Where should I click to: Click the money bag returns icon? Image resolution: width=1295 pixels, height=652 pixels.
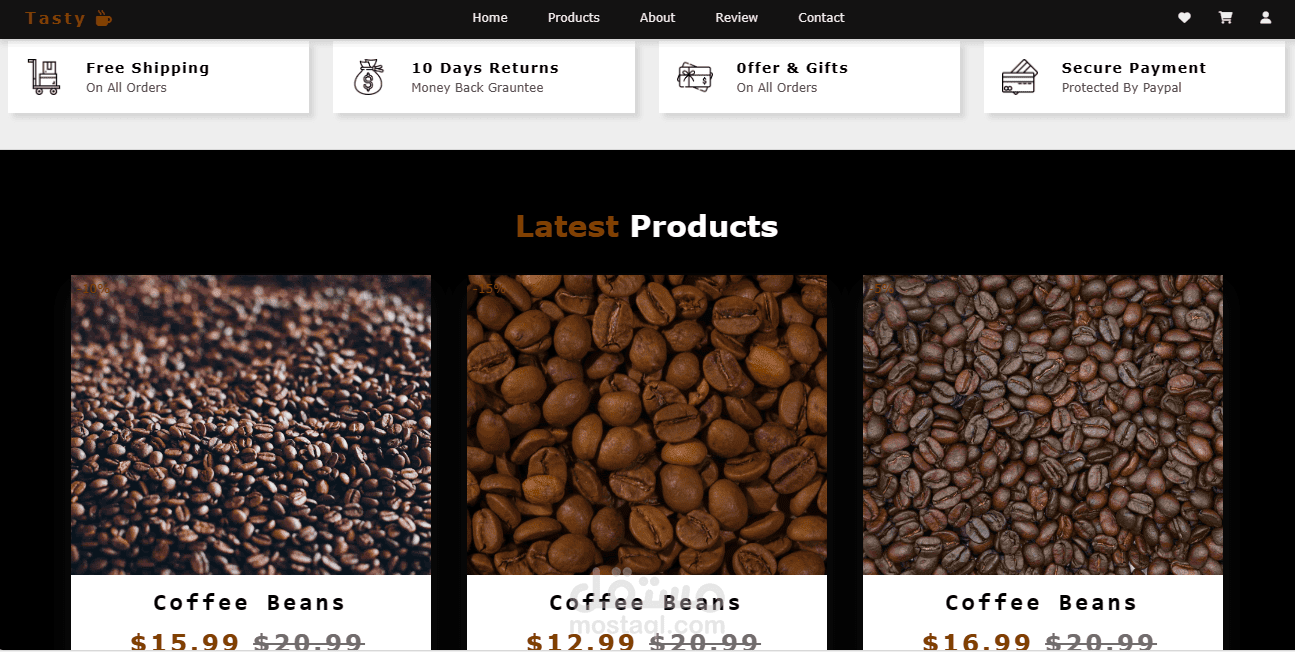point(369,77)
